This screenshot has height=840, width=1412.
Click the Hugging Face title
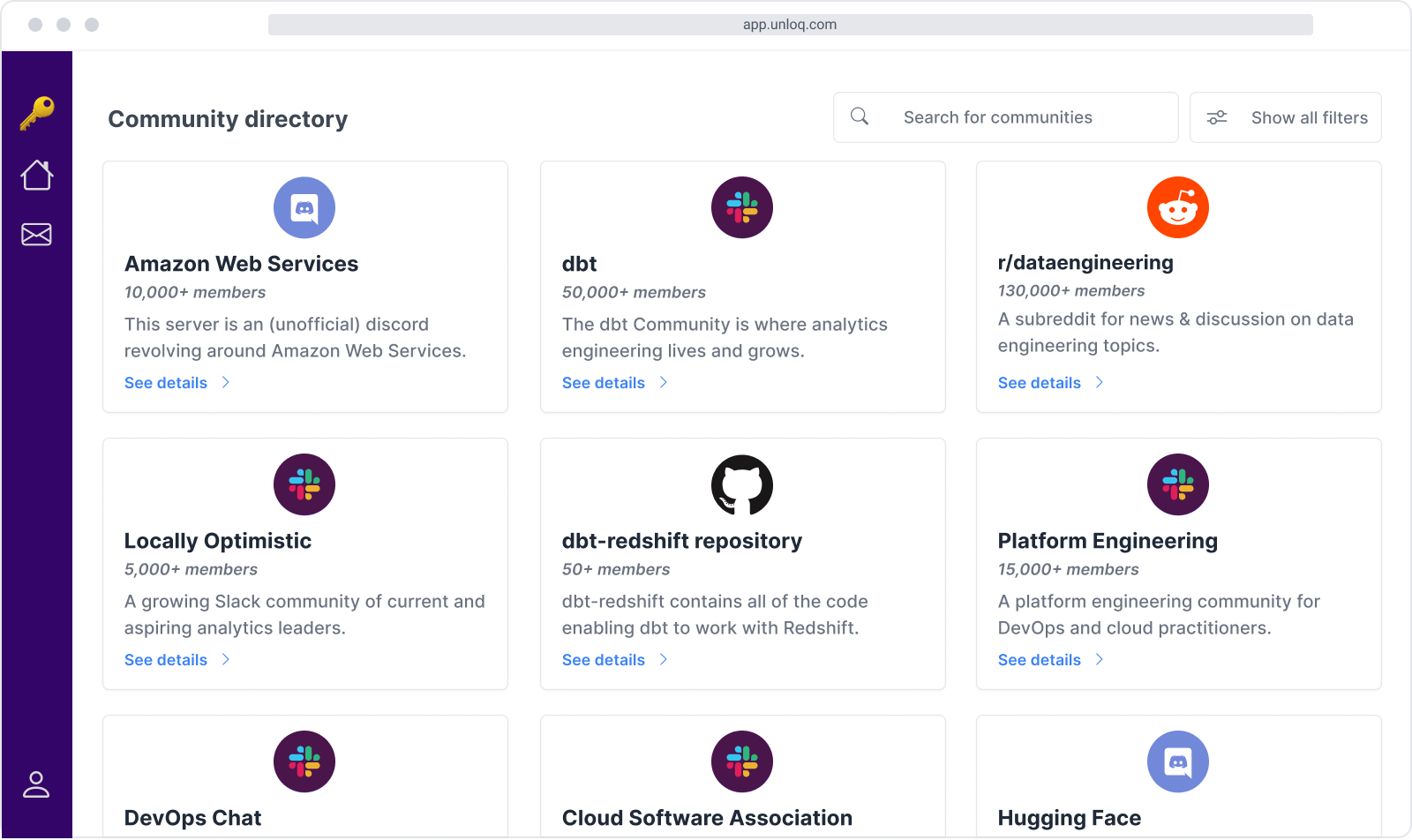[1070, 818]
